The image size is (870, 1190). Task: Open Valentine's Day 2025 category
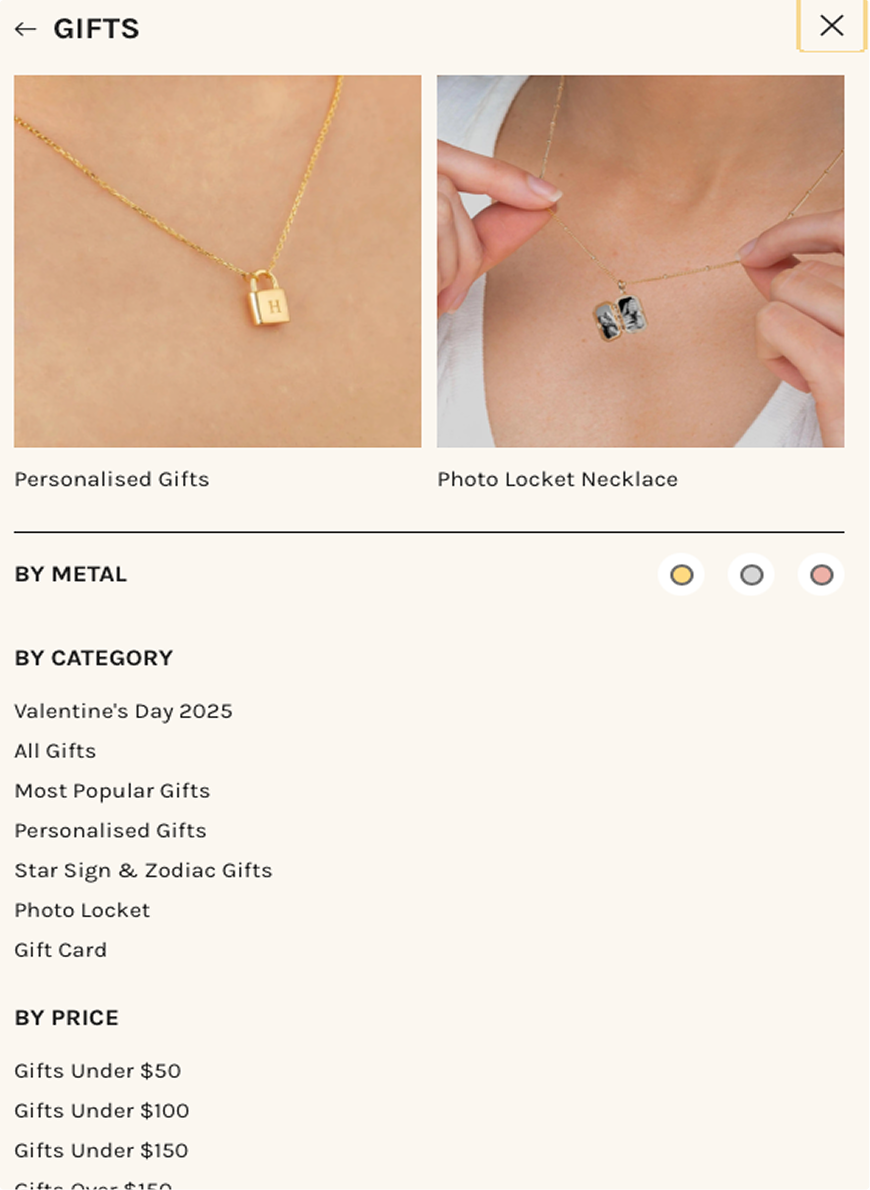(x=123, y=711)
